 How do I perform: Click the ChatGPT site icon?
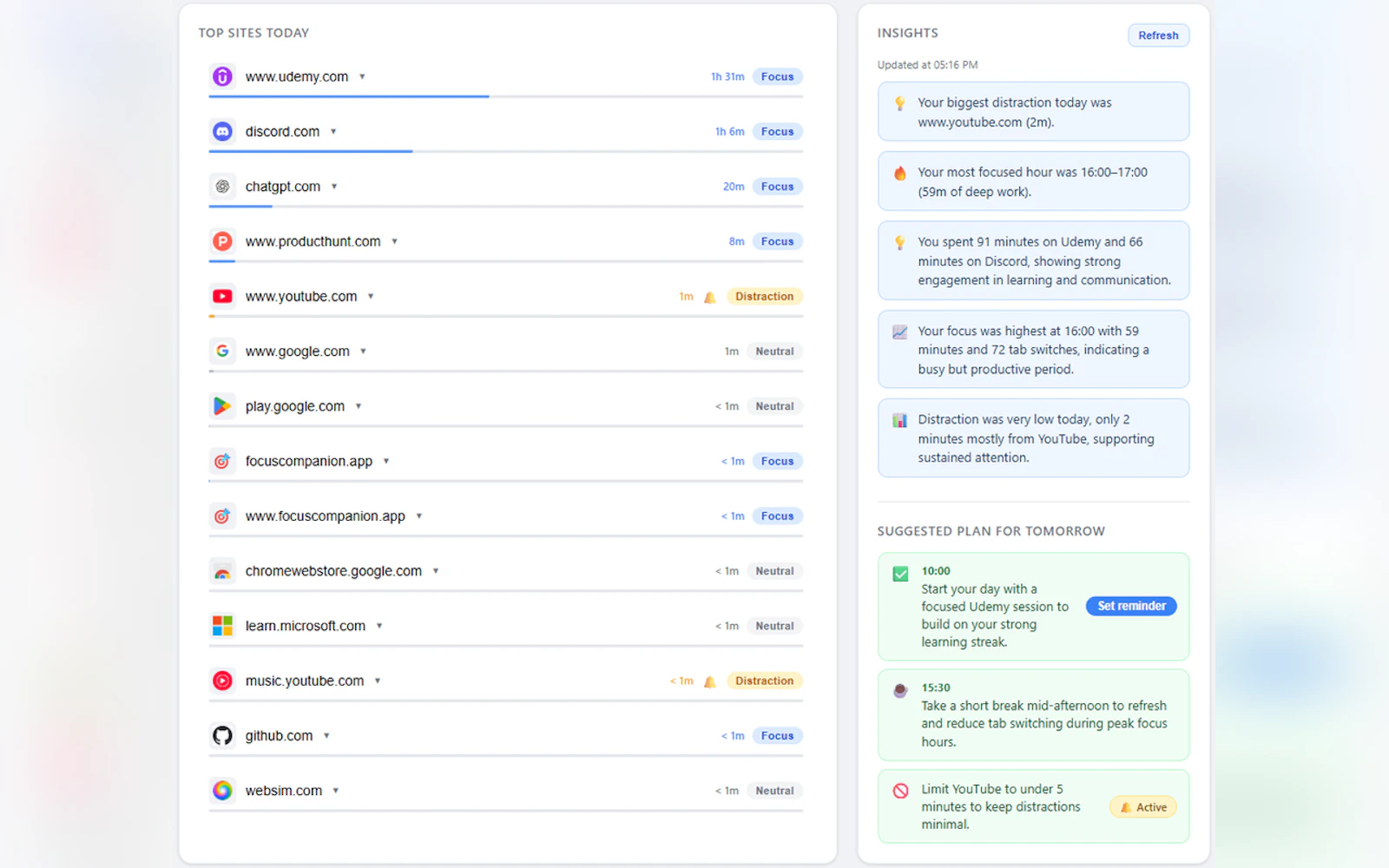tap(222, 186)
